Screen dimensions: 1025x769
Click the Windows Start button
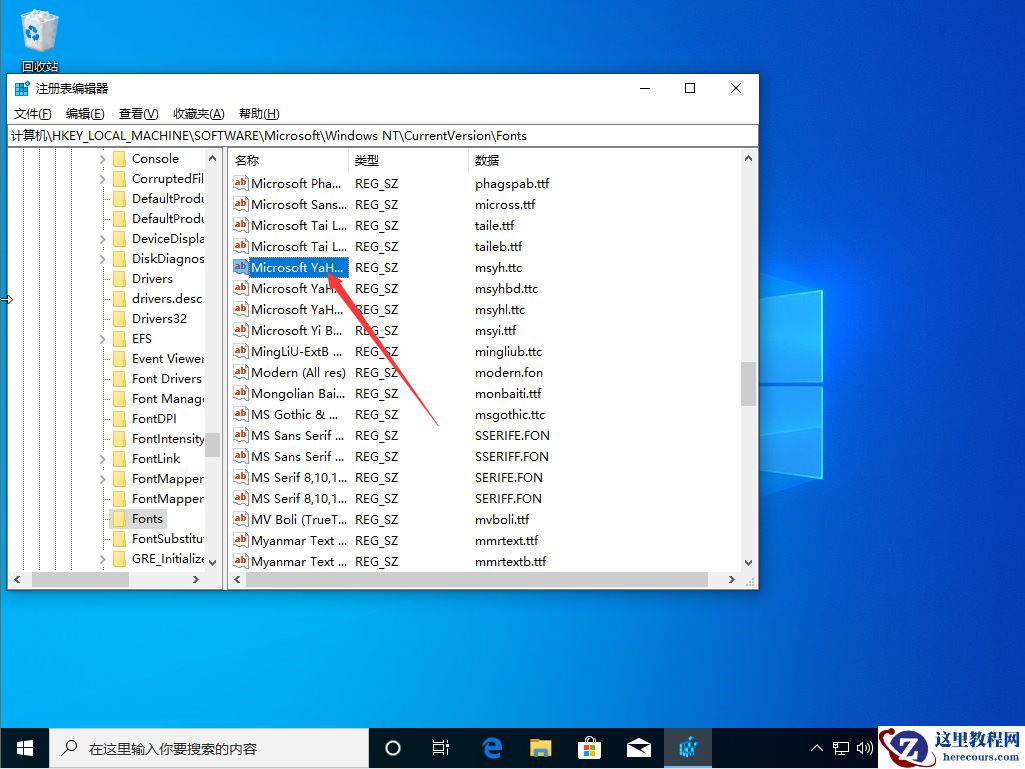(23, 747)
